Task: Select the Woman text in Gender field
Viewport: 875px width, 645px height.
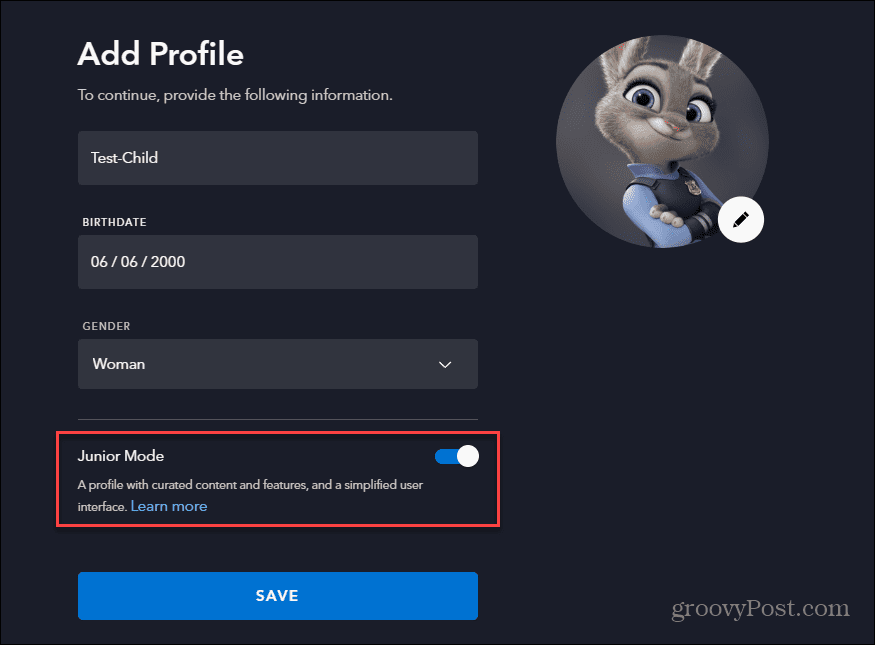Action: tap(118, 364)
